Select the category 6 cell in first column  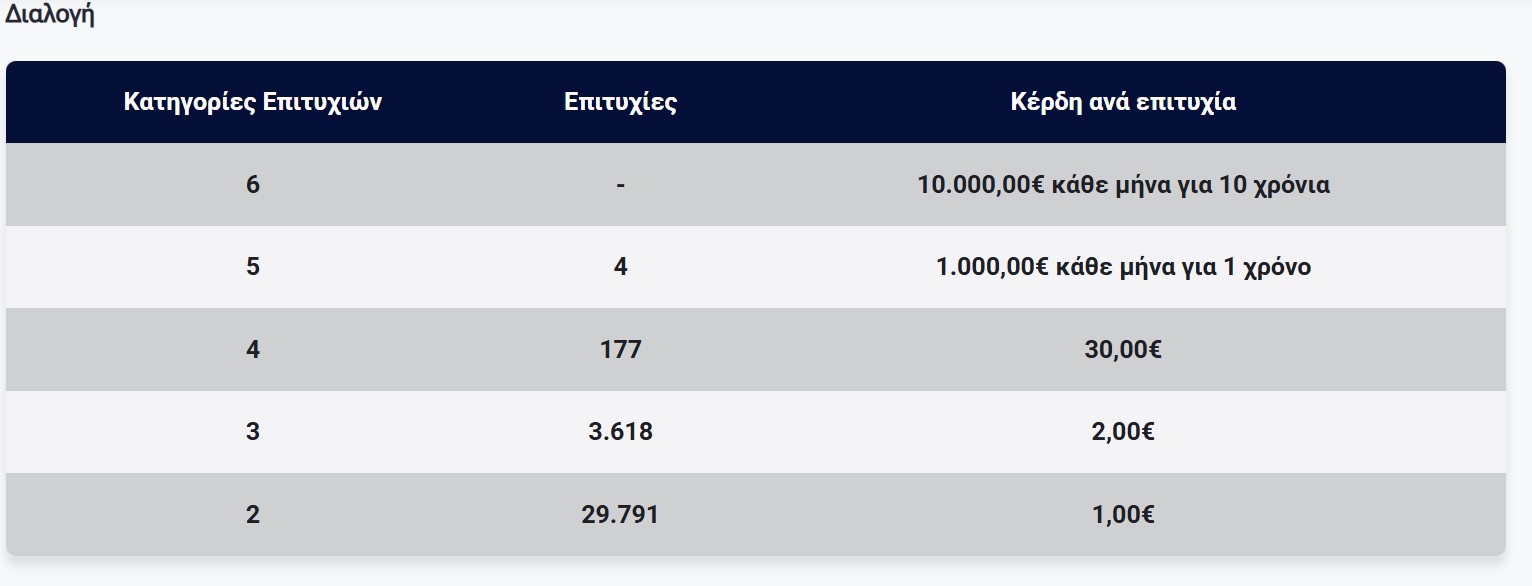(252, 185)
